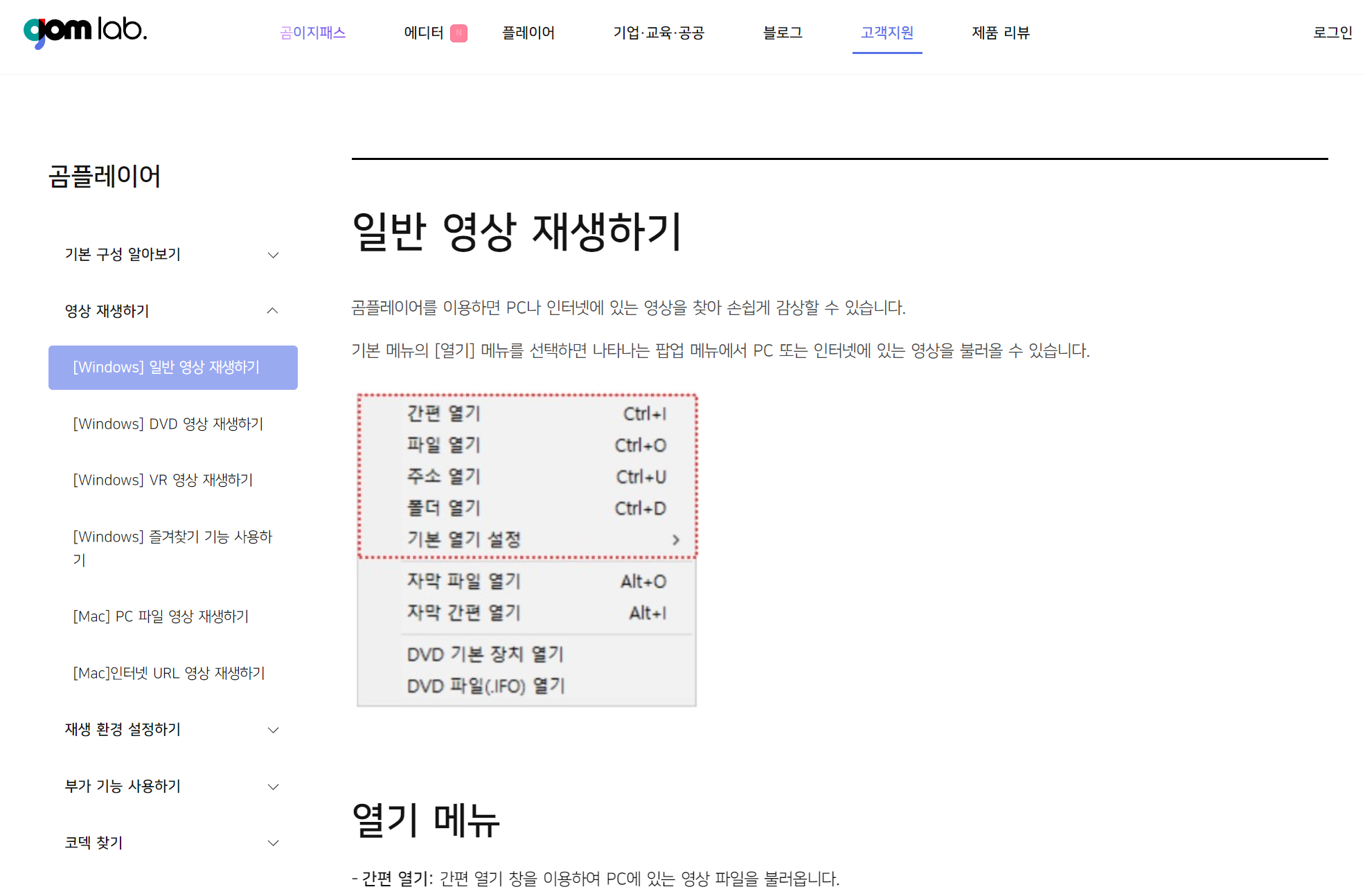Screen dimensions: 1365x896
Task: Open the 제품 리뷰 menu
Action: pos(999,33)
